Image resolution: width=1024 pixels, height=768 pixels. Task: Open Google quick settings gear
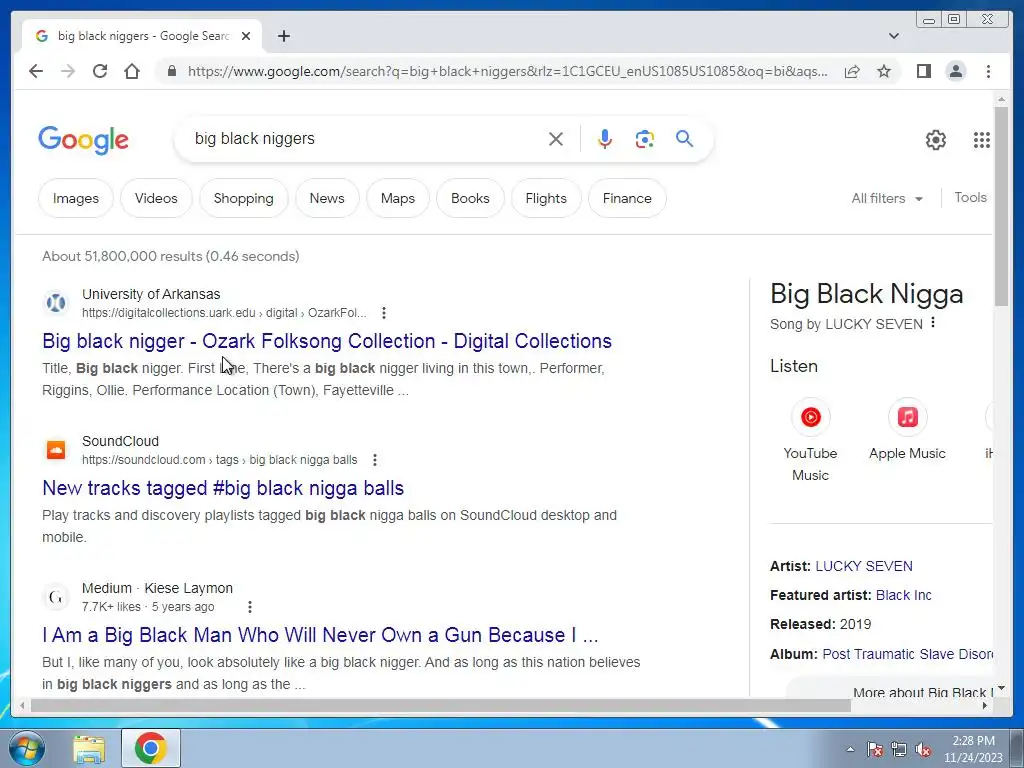tap(936, 140)
